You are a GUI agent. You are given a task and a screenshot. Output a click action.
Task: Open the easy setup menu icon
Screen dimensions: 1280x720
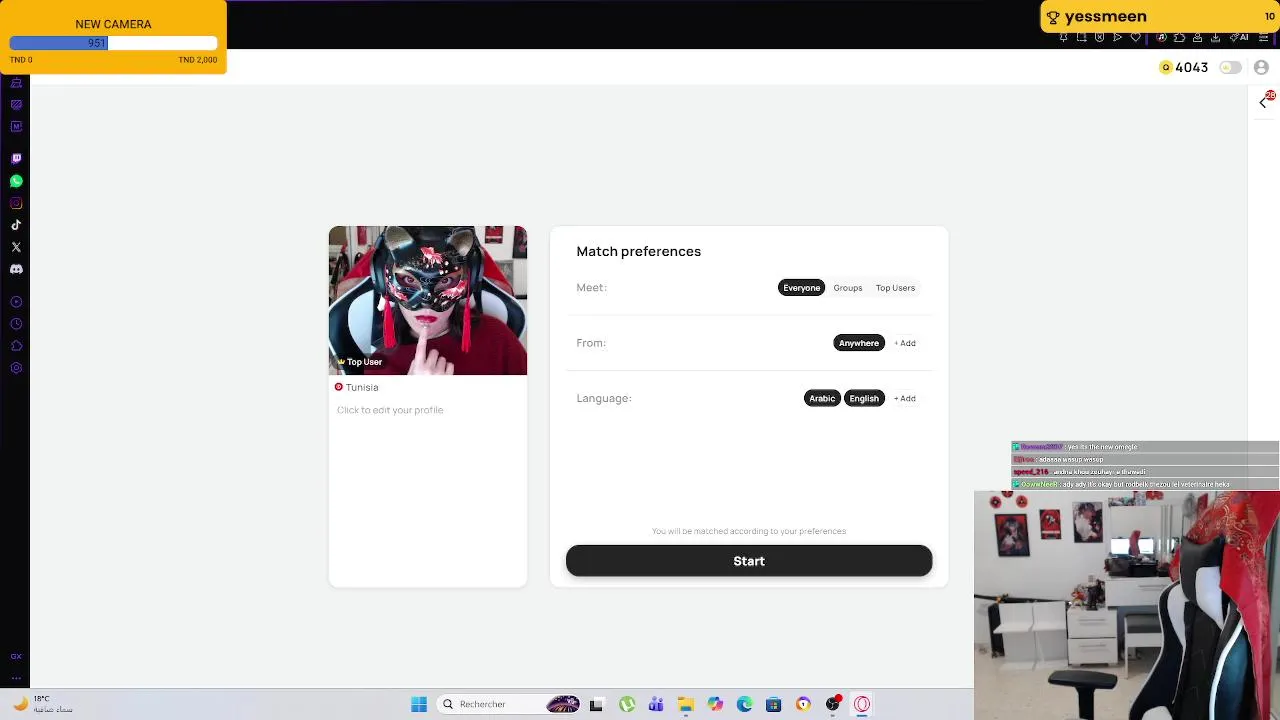coord(1263,37)
